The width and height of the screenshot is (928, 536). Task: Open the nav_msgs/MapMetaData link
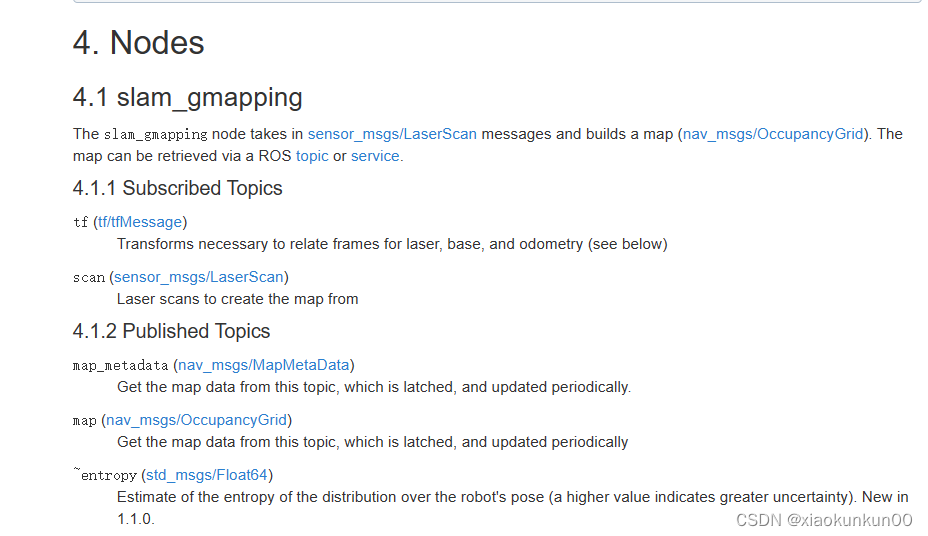[264, 365]
